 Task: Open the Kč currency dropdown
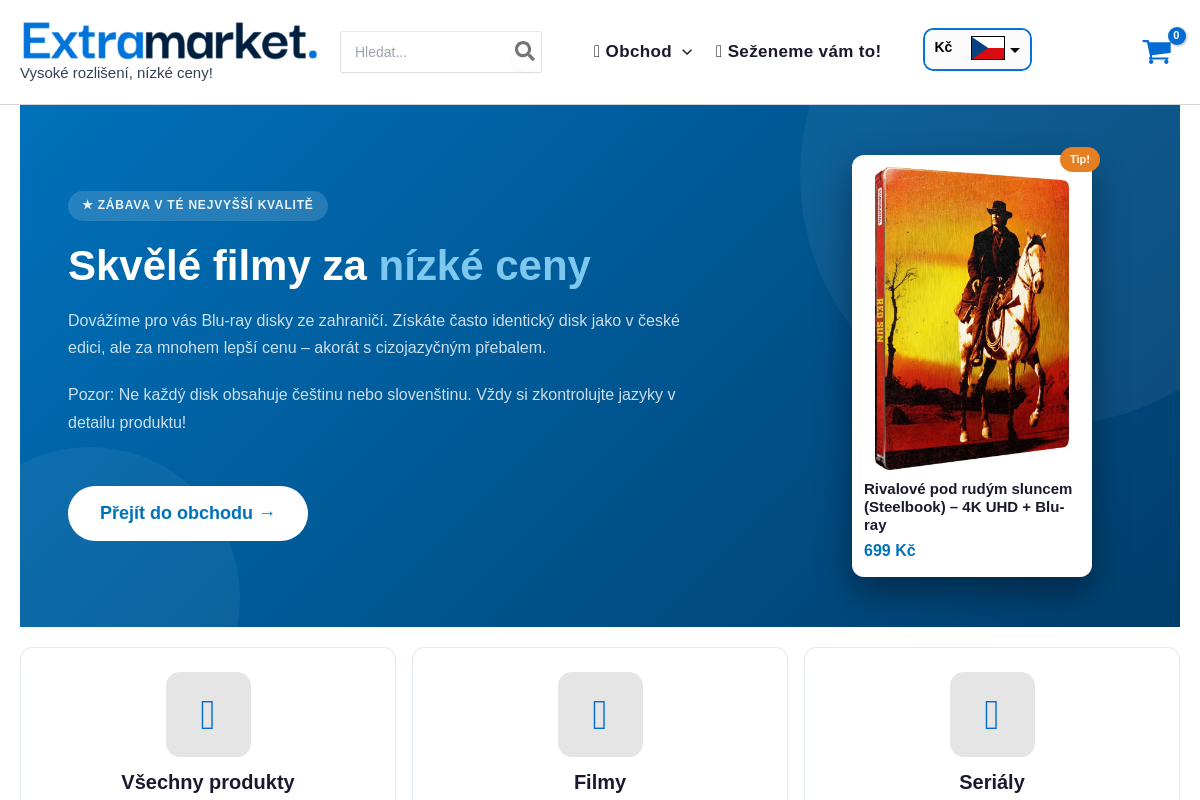pos(977,49)
